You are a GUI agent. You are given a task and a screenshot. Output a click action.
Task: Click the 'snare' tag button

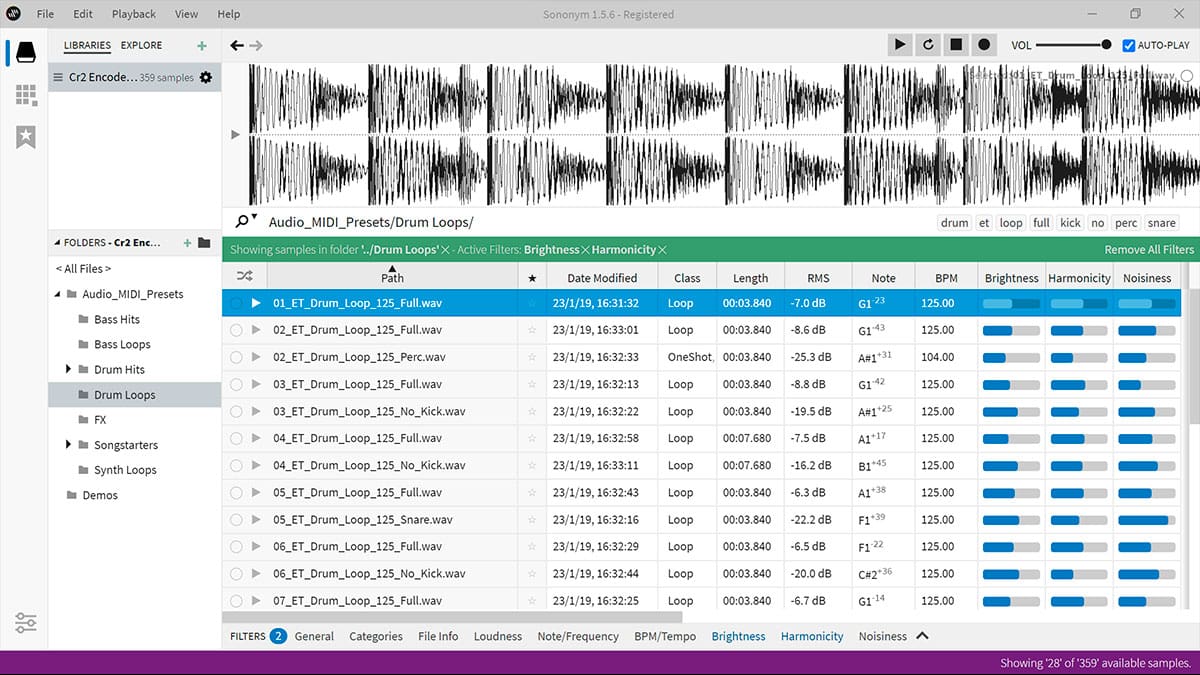[x=1161, y=223]
